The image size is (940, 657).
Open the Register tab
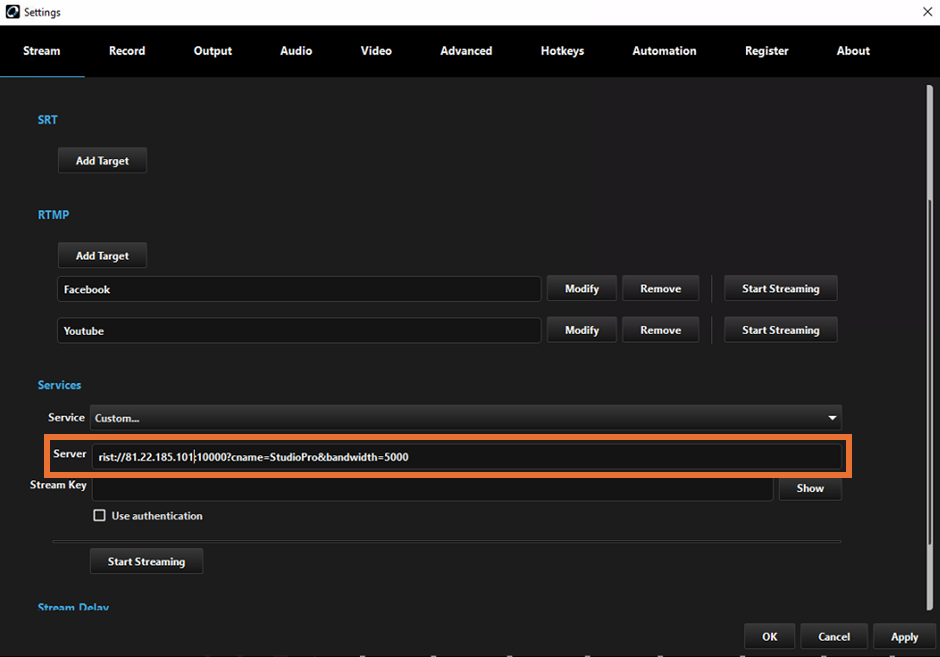[766, 50]
